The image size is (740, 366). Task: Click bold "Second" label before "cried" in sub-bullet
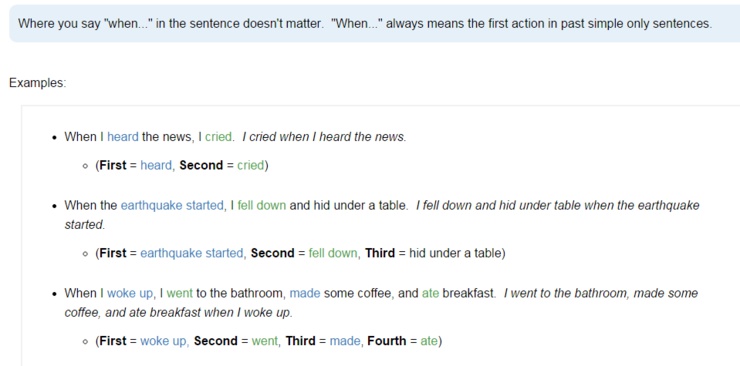(201, 166)
